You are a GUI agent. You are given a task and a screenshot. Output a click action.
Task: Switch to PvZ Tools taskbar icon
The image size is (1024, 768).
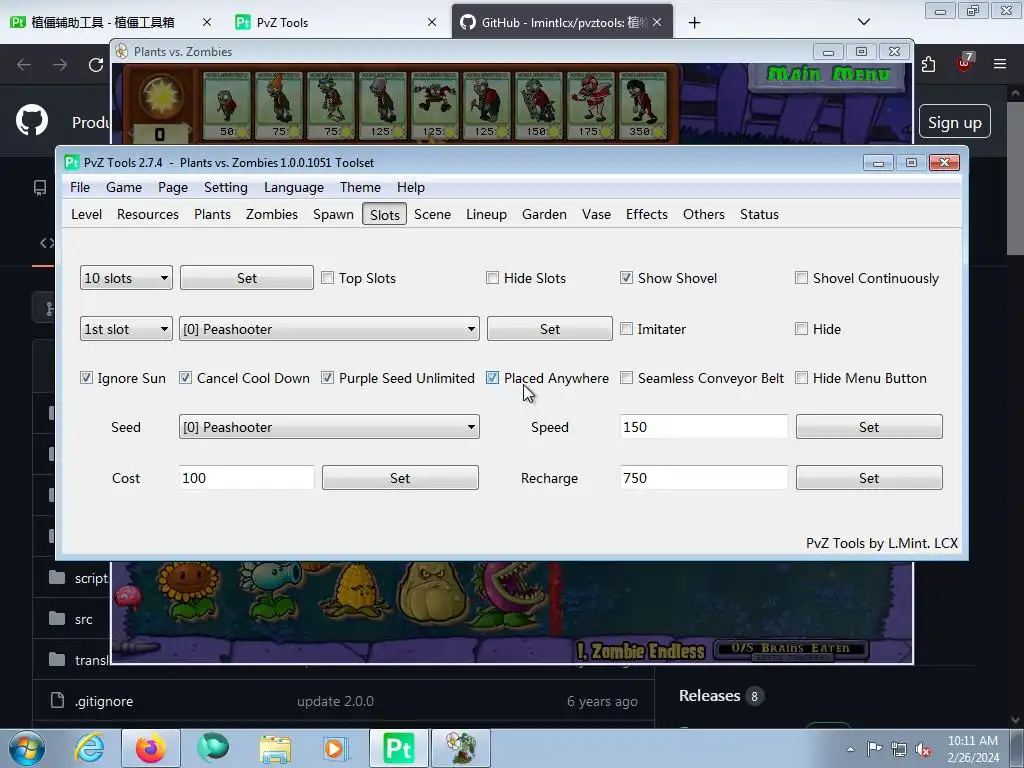pyautogui.click(x=398, y=748)
